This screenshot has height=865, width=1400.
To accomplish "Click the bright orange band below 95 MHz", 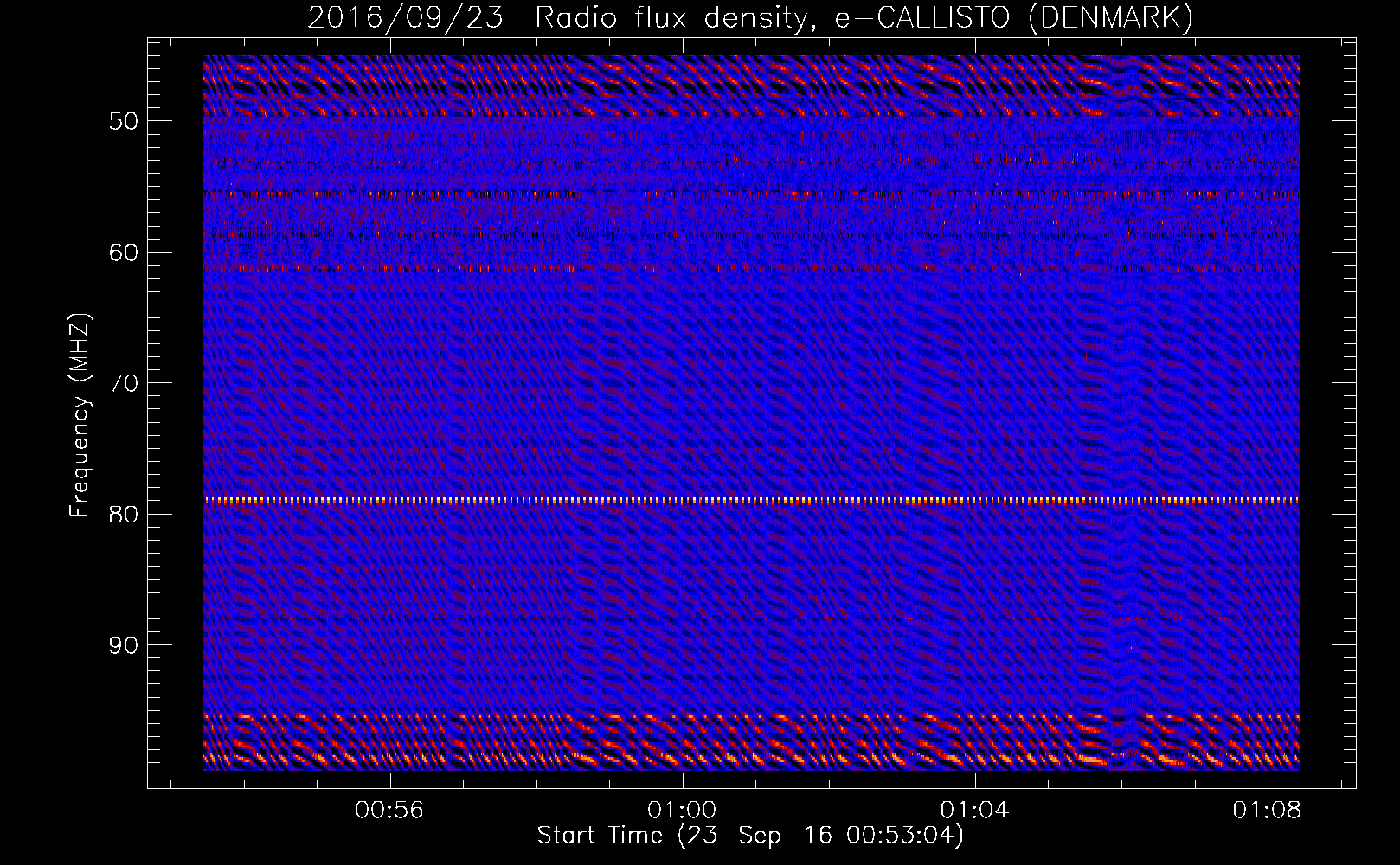I will tap(751, 742).
